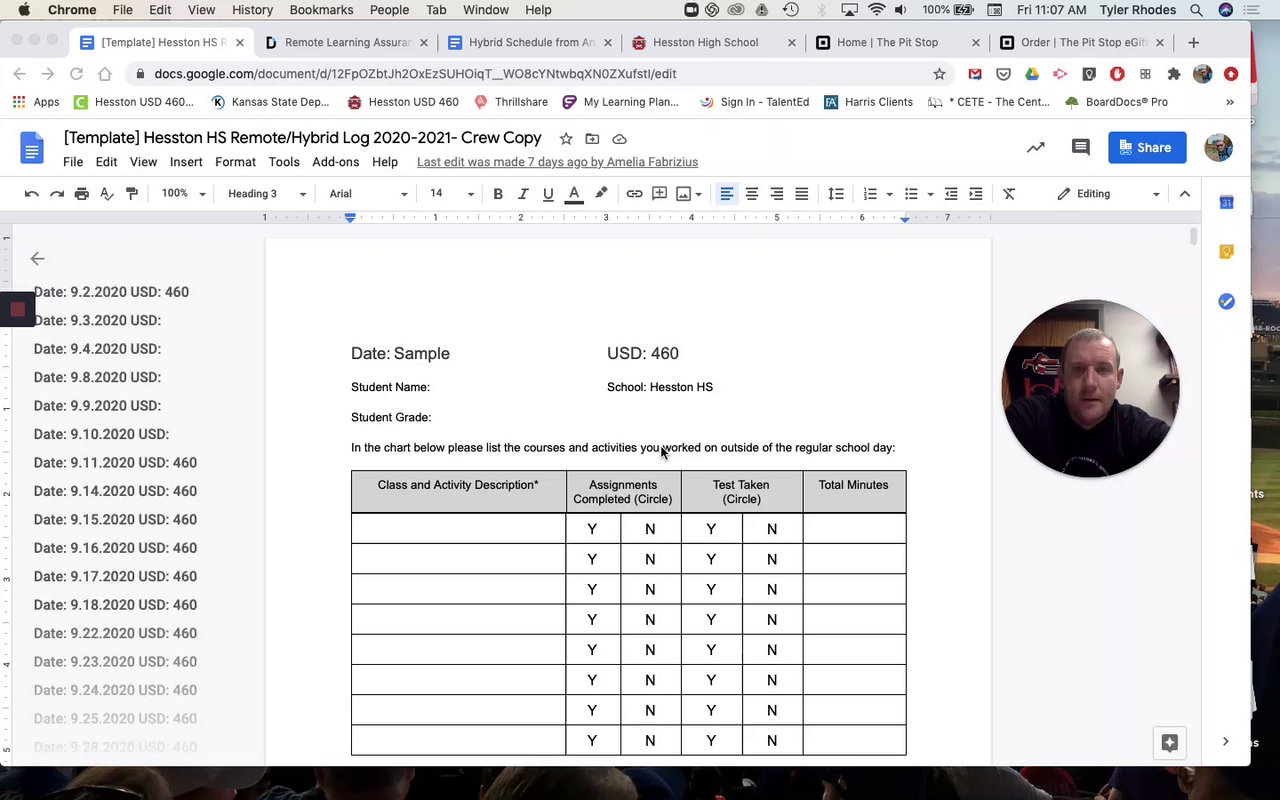Screen dimensions: 1280x800
Task: Click the Move to folder icon
Action: 592,139
